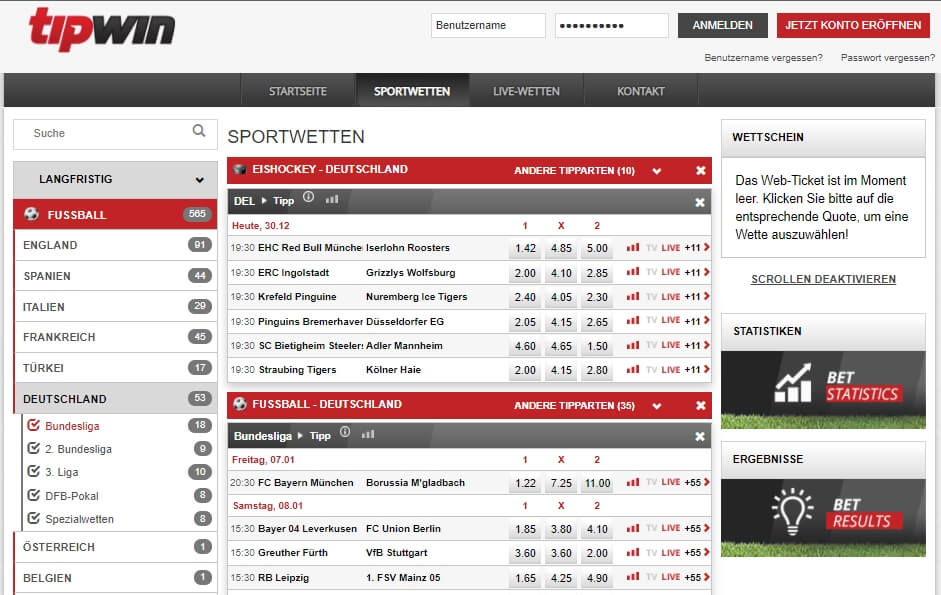This screenshot has width=941, height=595.
Task: Click the password input field
Action: [612, 25]
